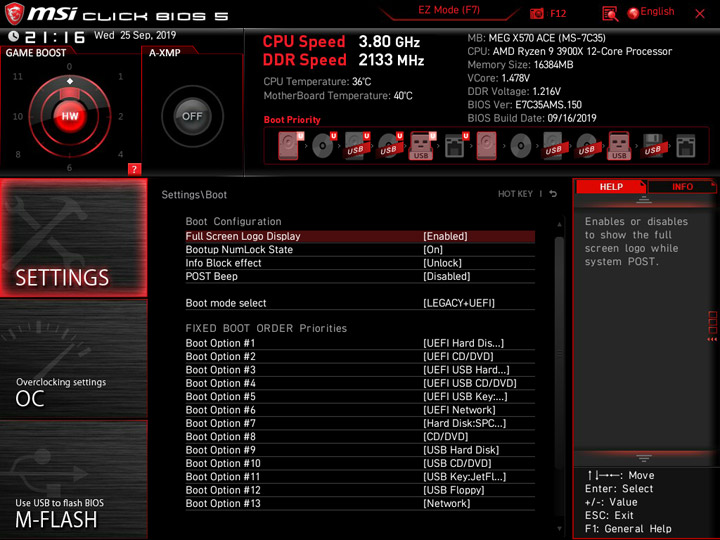Click the help panel bottom grip handle
This screenshot has height=540, width=720.
click(x=644, y=458)
